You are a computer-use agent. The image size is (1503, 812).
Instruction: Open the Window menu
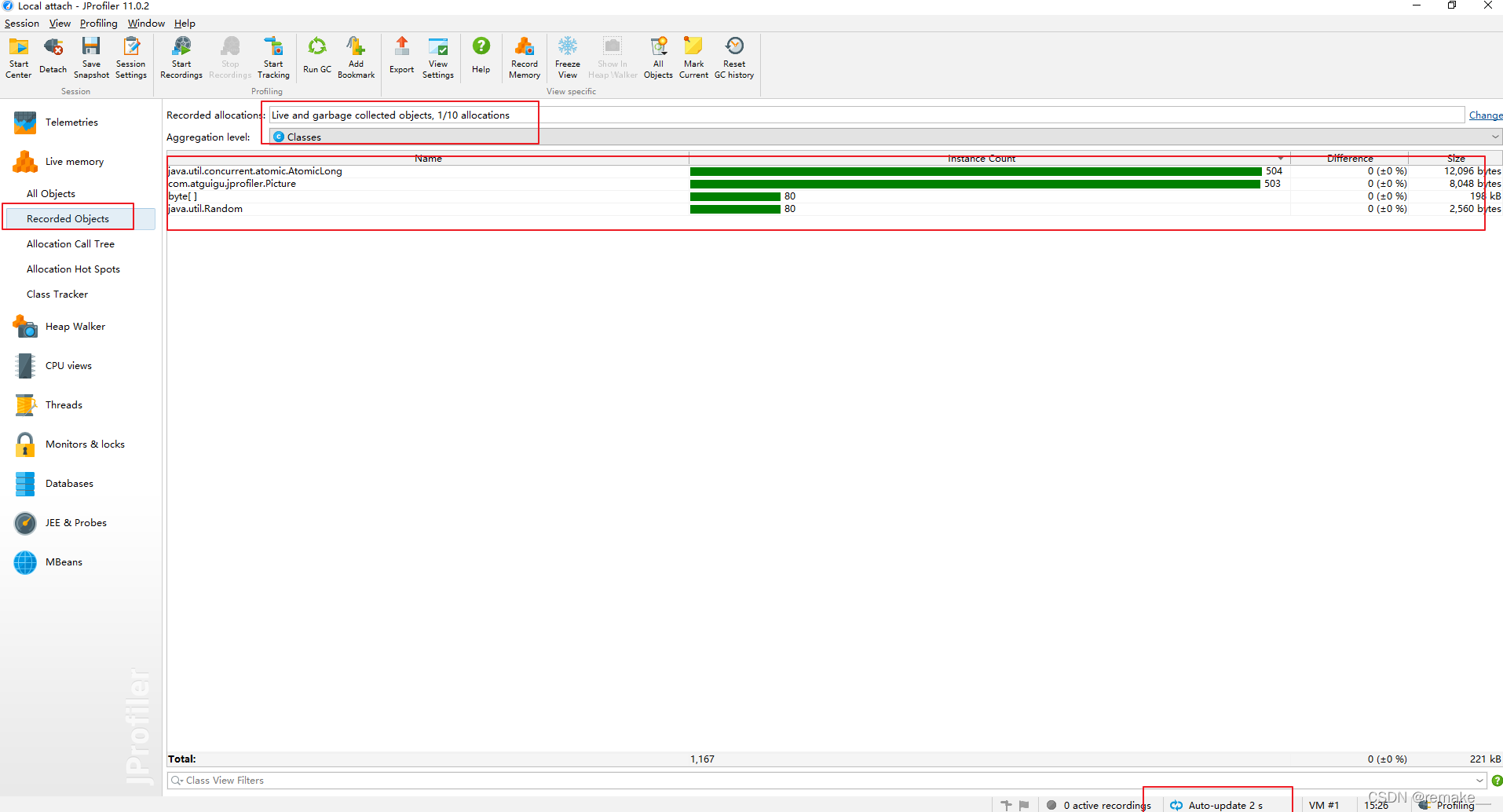[146, 24]
